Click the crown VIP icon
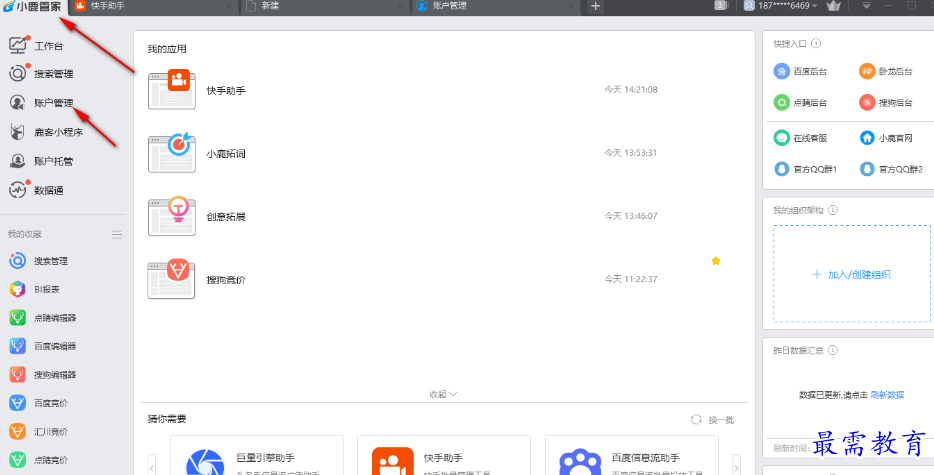The width and height of the screenshot is (934, 475). (x=833, y=5)
